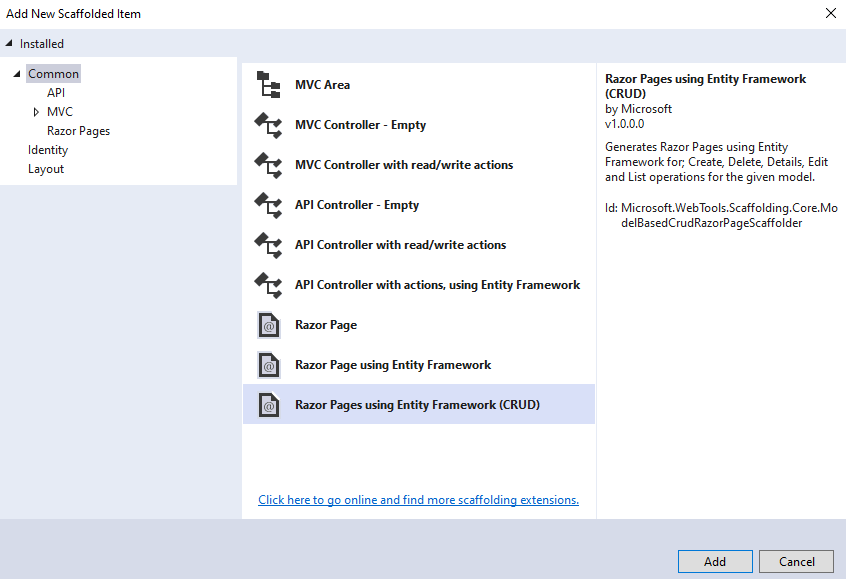
Task: Select Razor Page using Entity Framework label
Action: 393,365
